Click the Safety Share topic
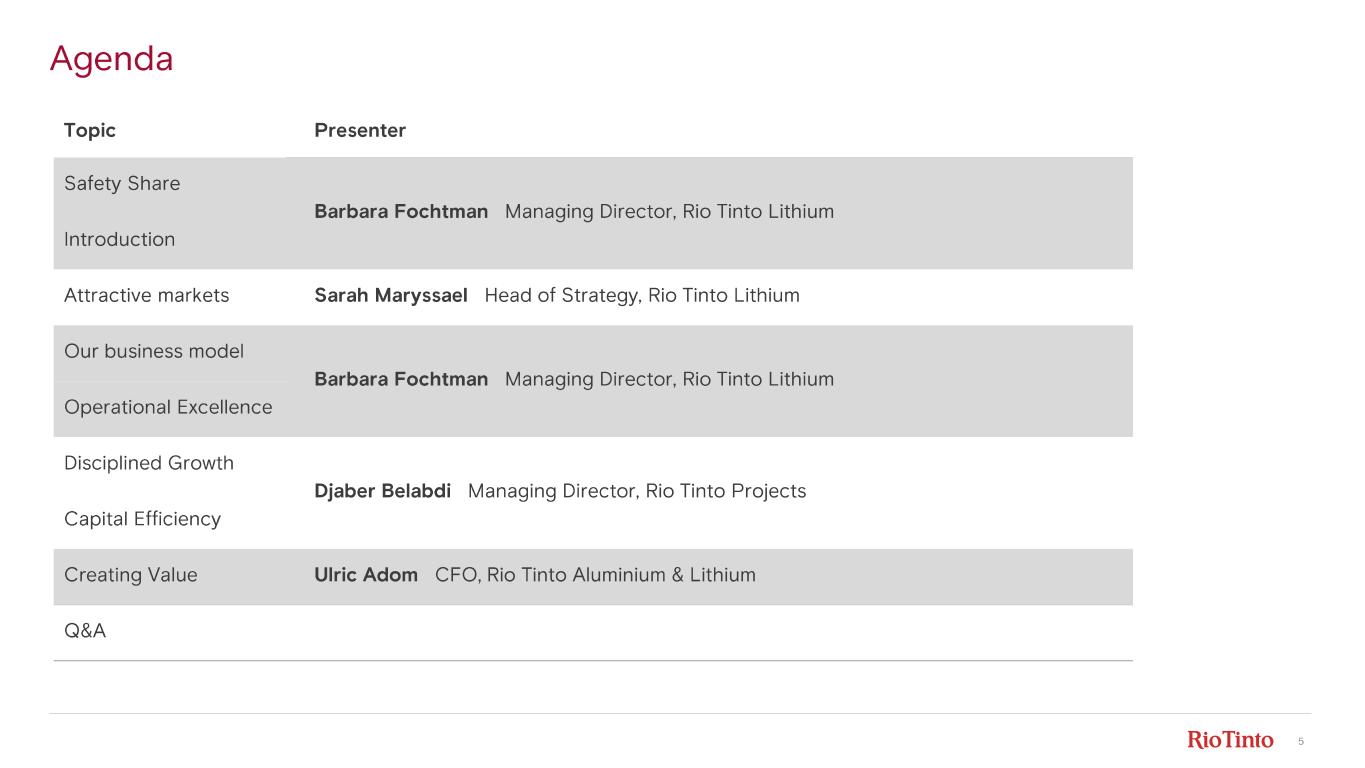Viewport: 1365px width, 768px height. click(122, 184)
